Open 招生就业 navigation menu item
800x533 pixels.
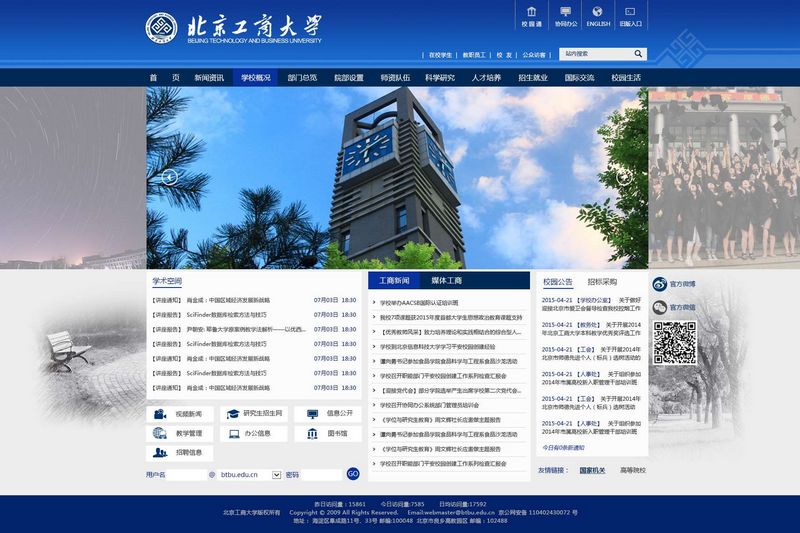click(531, 77)
